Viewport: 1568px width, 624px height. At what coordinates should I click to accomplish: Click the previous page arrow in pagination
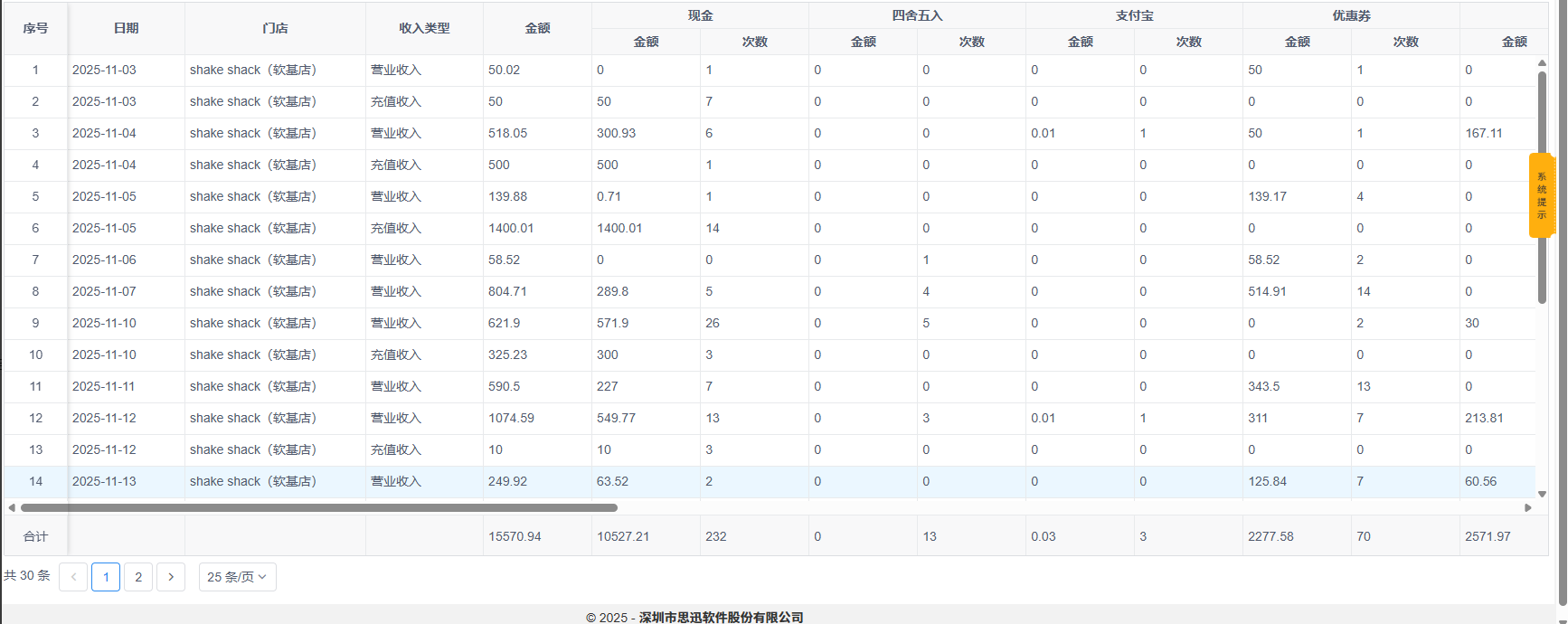[x=73, y=577]
